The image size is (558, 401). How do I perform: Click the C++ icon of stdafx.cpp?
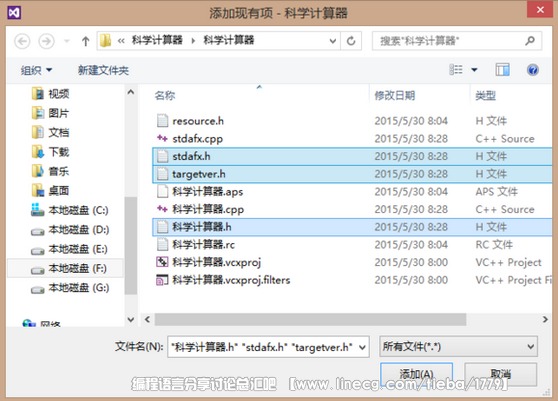162,138
